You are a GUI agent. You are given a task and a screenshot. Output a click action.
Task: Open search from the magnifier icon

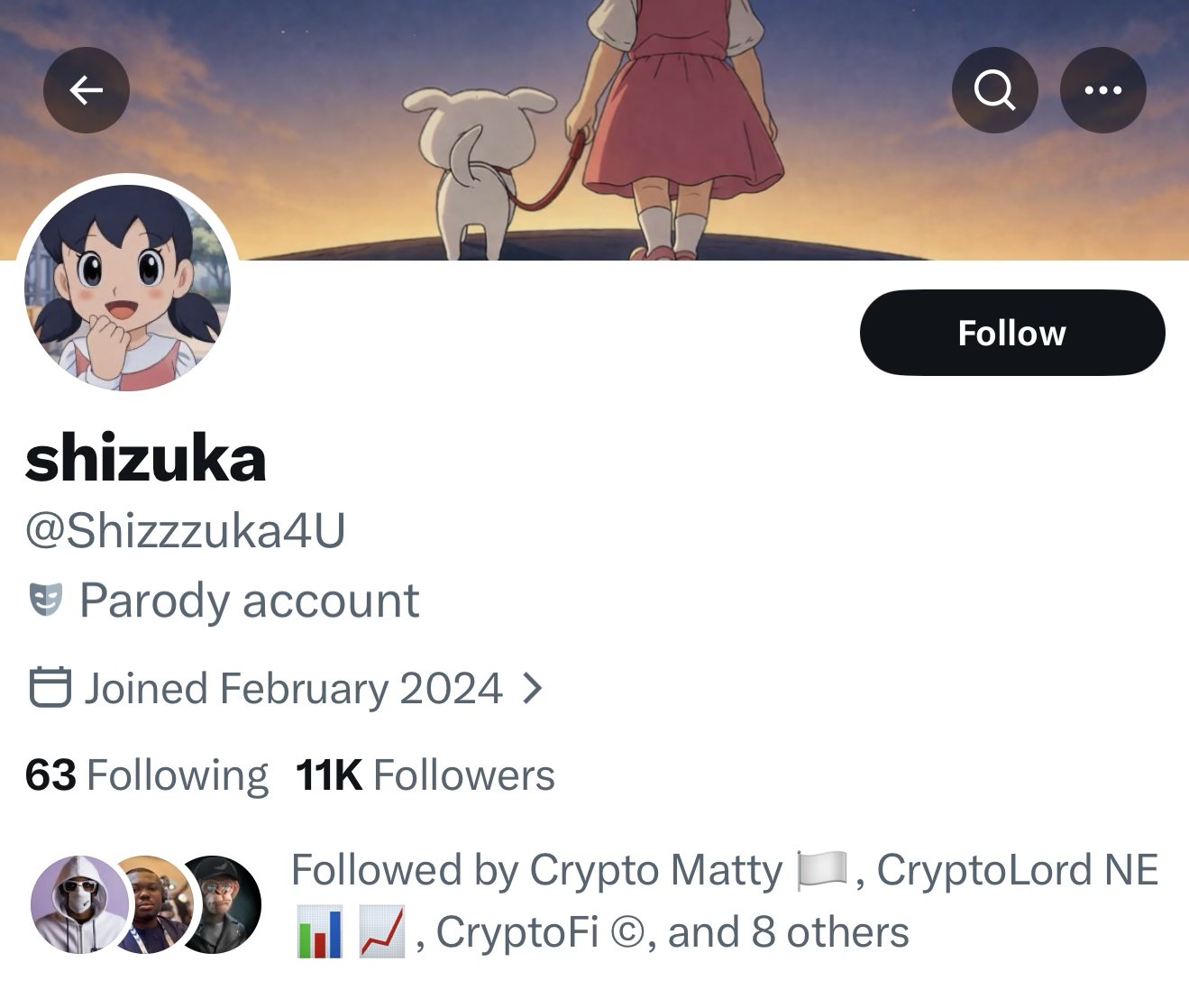(994, 90)
